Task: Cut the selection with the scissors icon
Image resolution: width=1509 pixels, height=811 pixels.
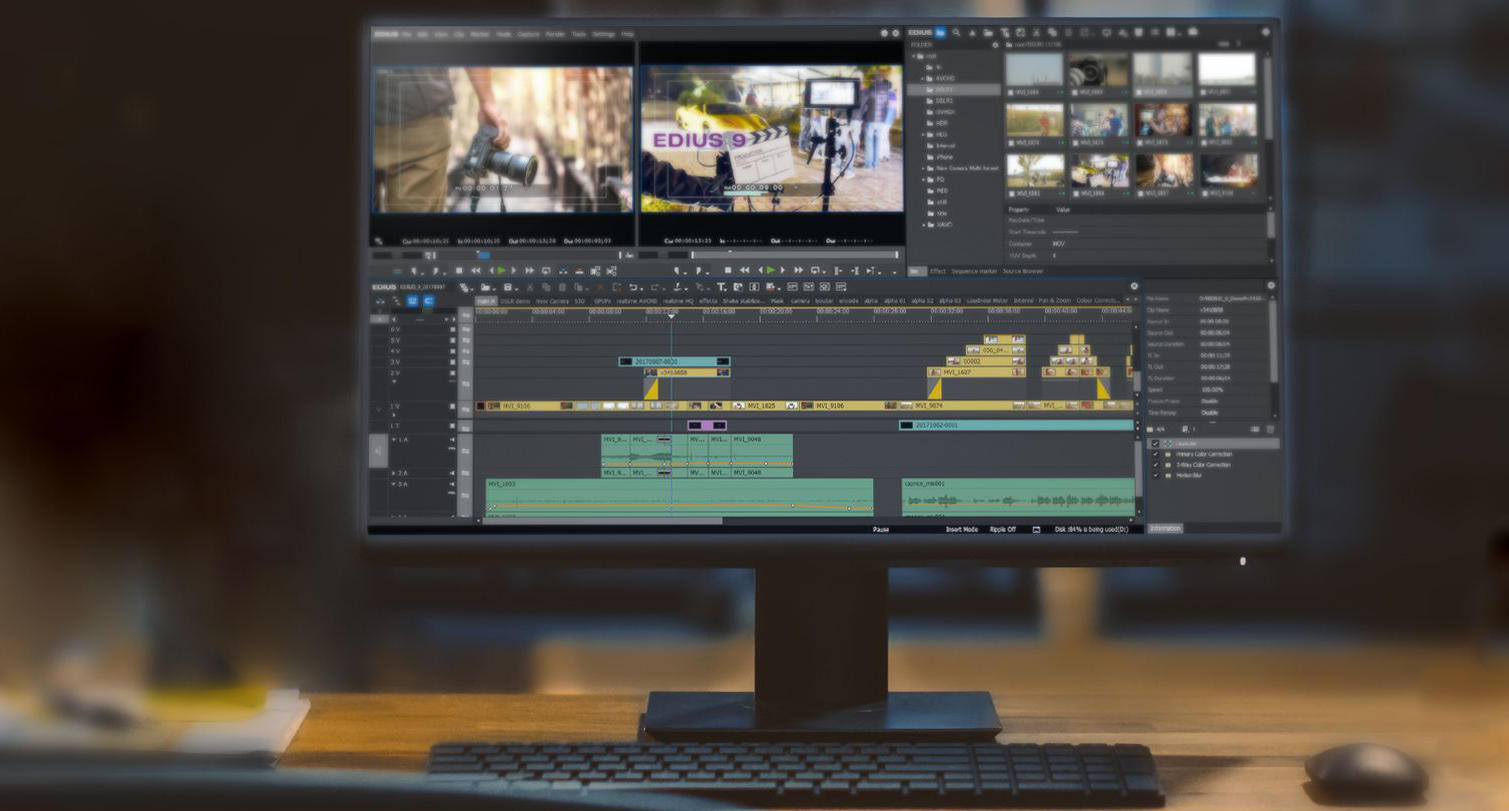Action: pos(530,288)
